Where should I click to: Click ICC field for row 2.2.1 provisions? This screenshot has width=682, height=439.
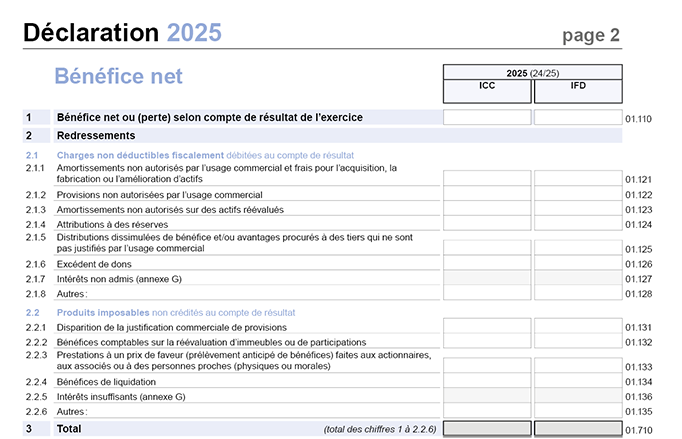pos(487,327)
